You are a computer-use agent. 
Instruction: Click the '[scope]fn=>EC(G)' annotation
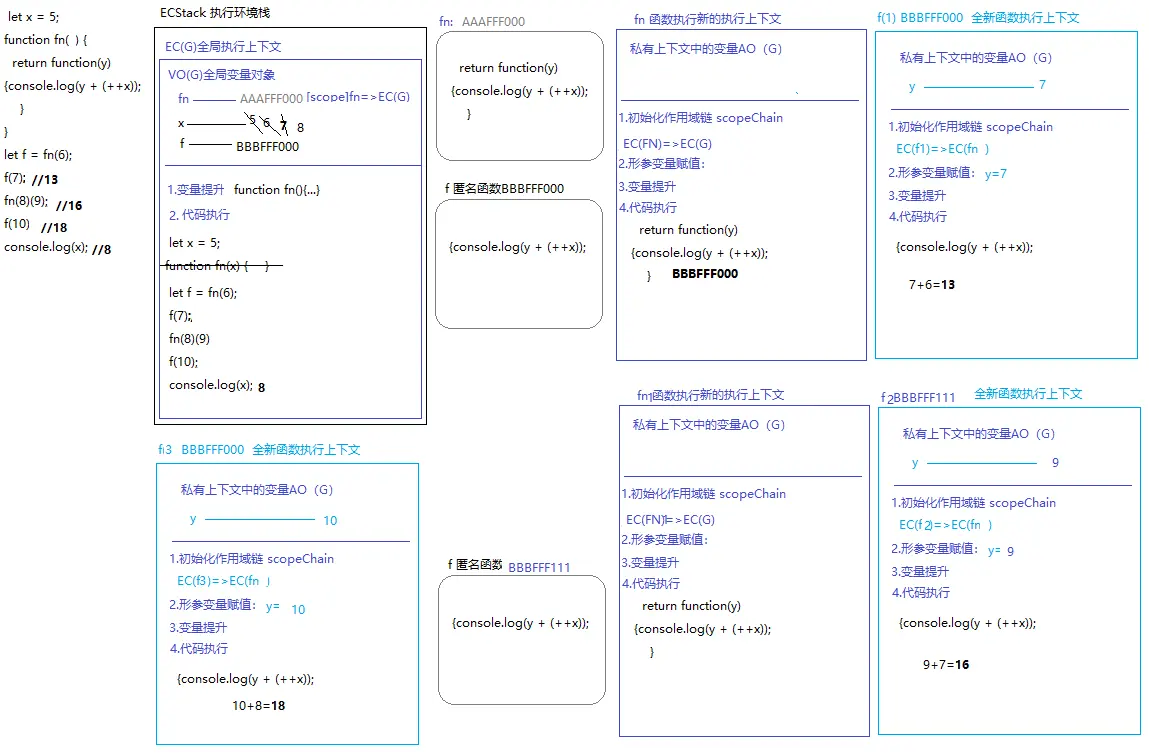pos(358,97)
